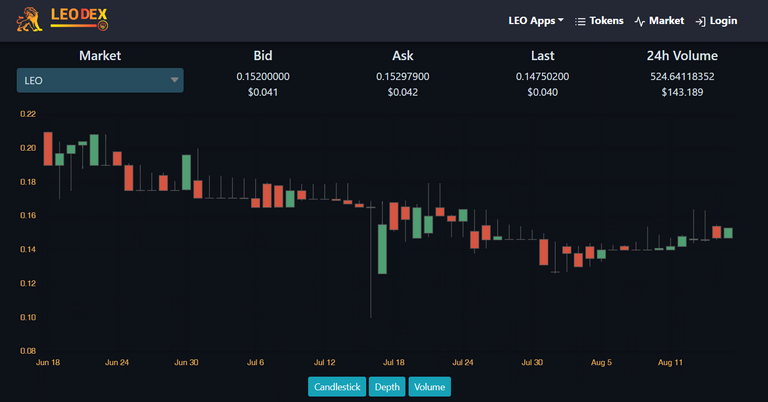Click the Last column heading
Viewport: 768px width, 402px height.
[x=542, y=55]
